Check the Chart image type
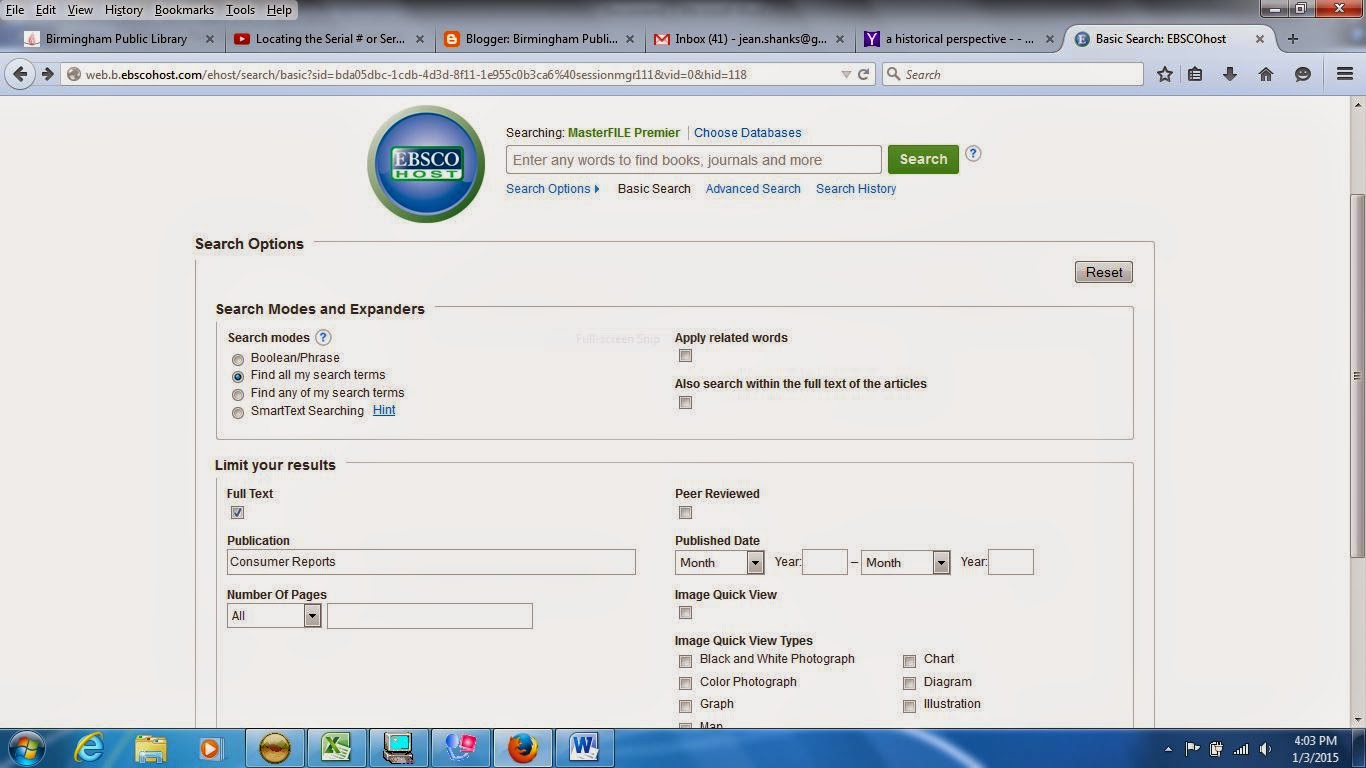1366x768 pixels. click(909, 661)
